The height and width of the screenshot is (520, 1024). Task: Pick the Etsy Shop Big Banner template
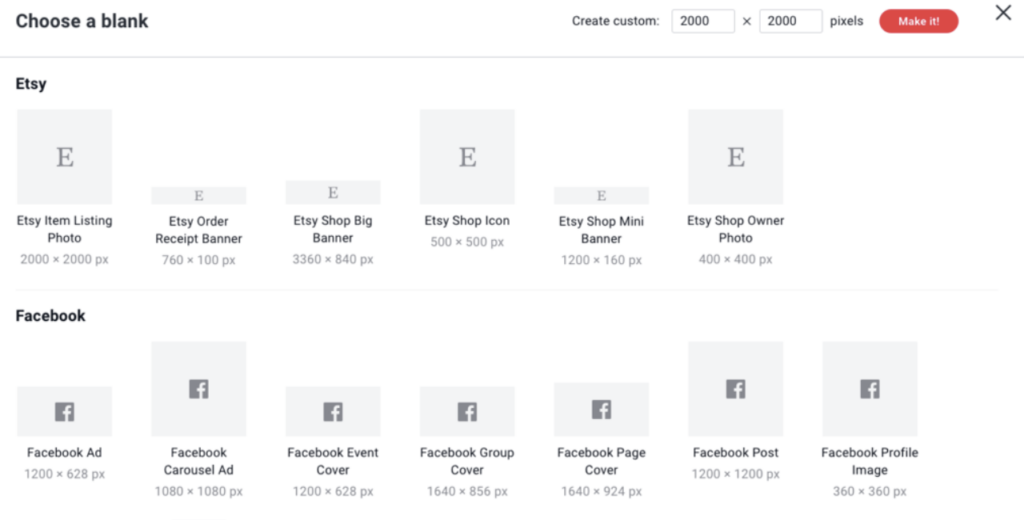(x=333, y=192)
